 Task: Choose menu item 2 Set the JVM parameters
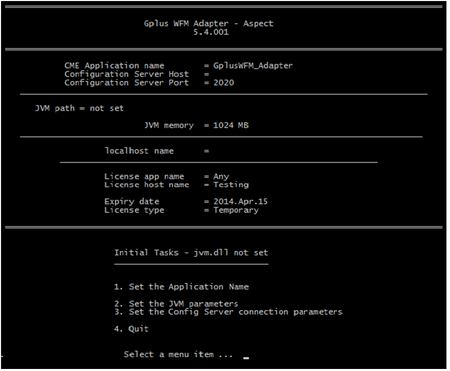(176, 304)
